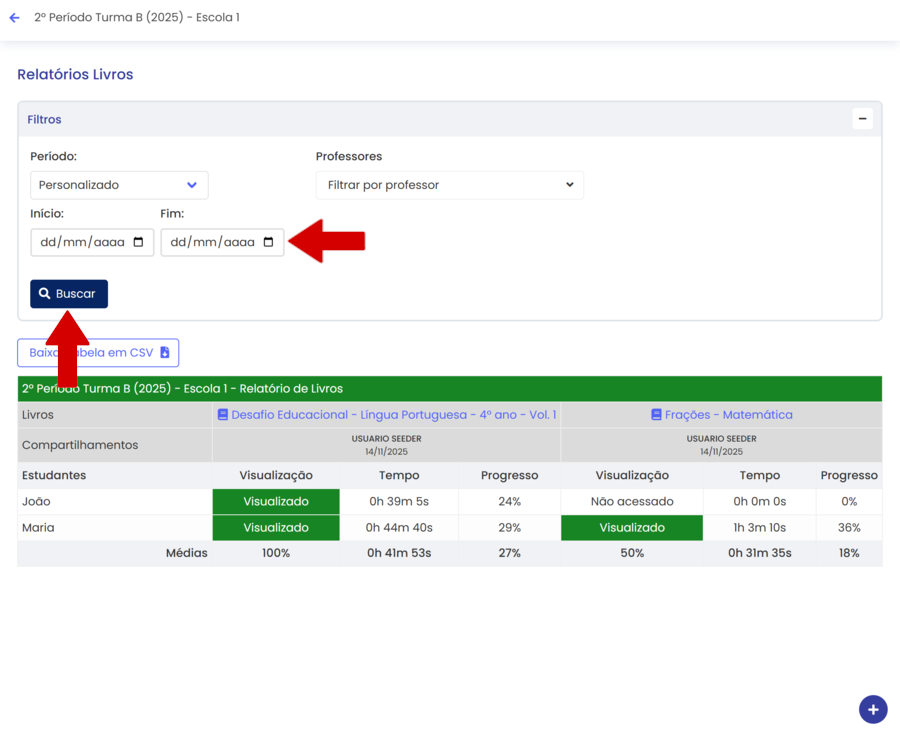This screenshot has width=900, height=736.
Task: Click the CSV file download icon
Action: tap(165, 353)
